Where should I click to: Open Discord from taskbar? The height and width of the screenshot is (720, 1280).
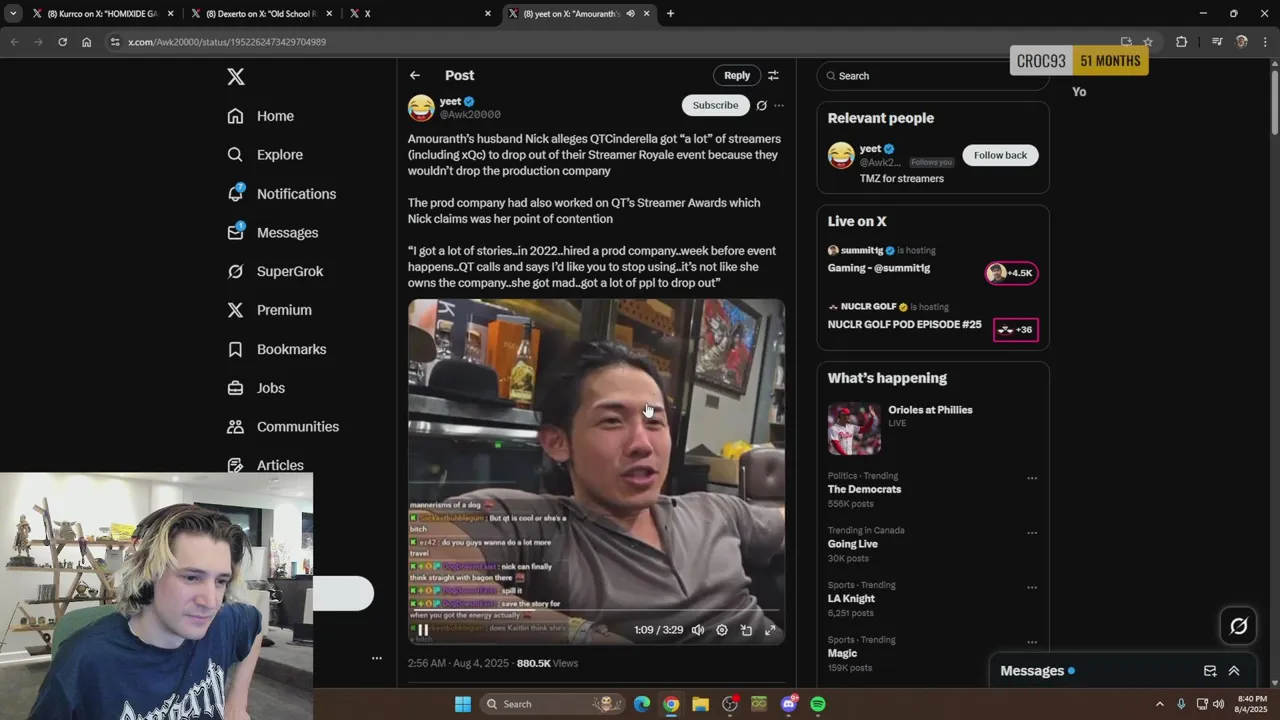click(x=789, y=704)
